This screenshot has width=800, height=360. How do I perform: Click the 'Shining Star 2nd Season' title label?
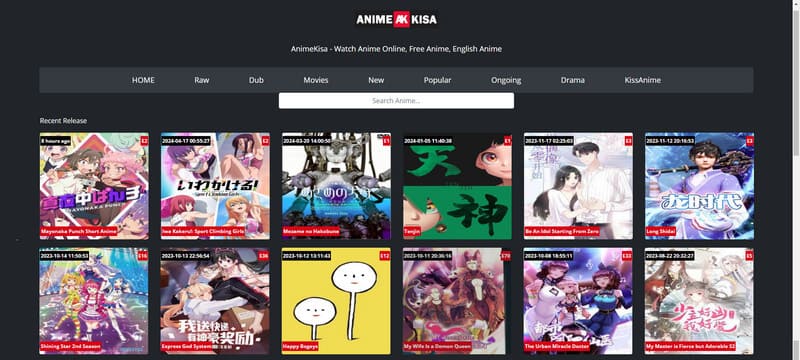(x=71, y=347)
